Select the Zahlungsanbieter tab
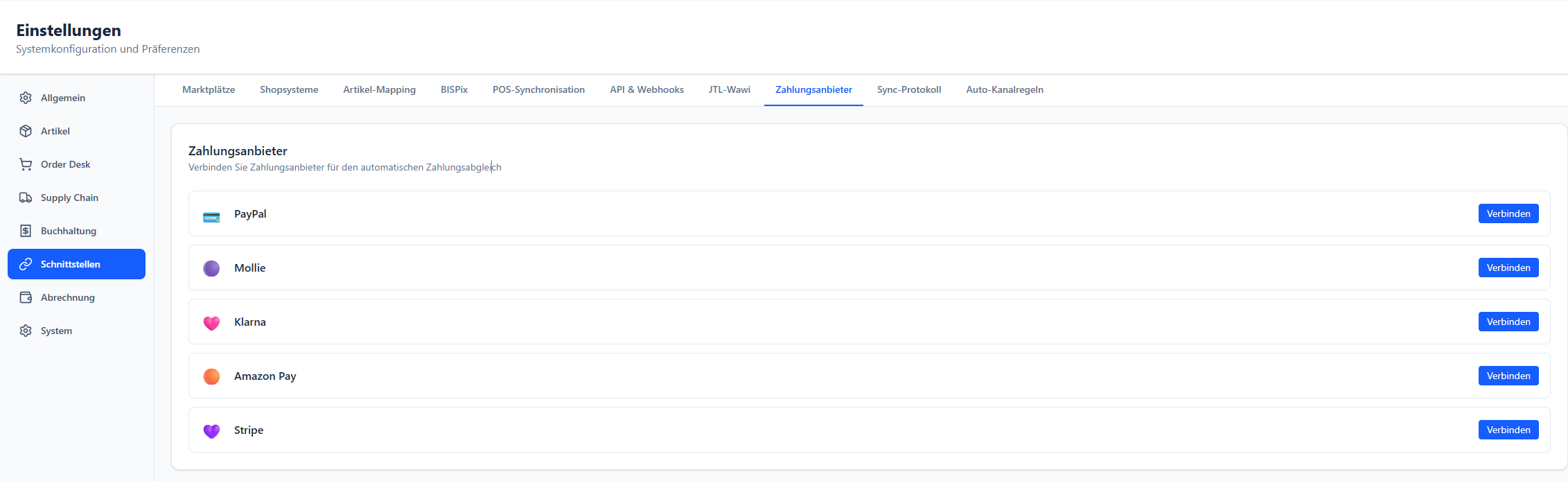The height and width of the screenshot is (481, 1568). point(813,89)
